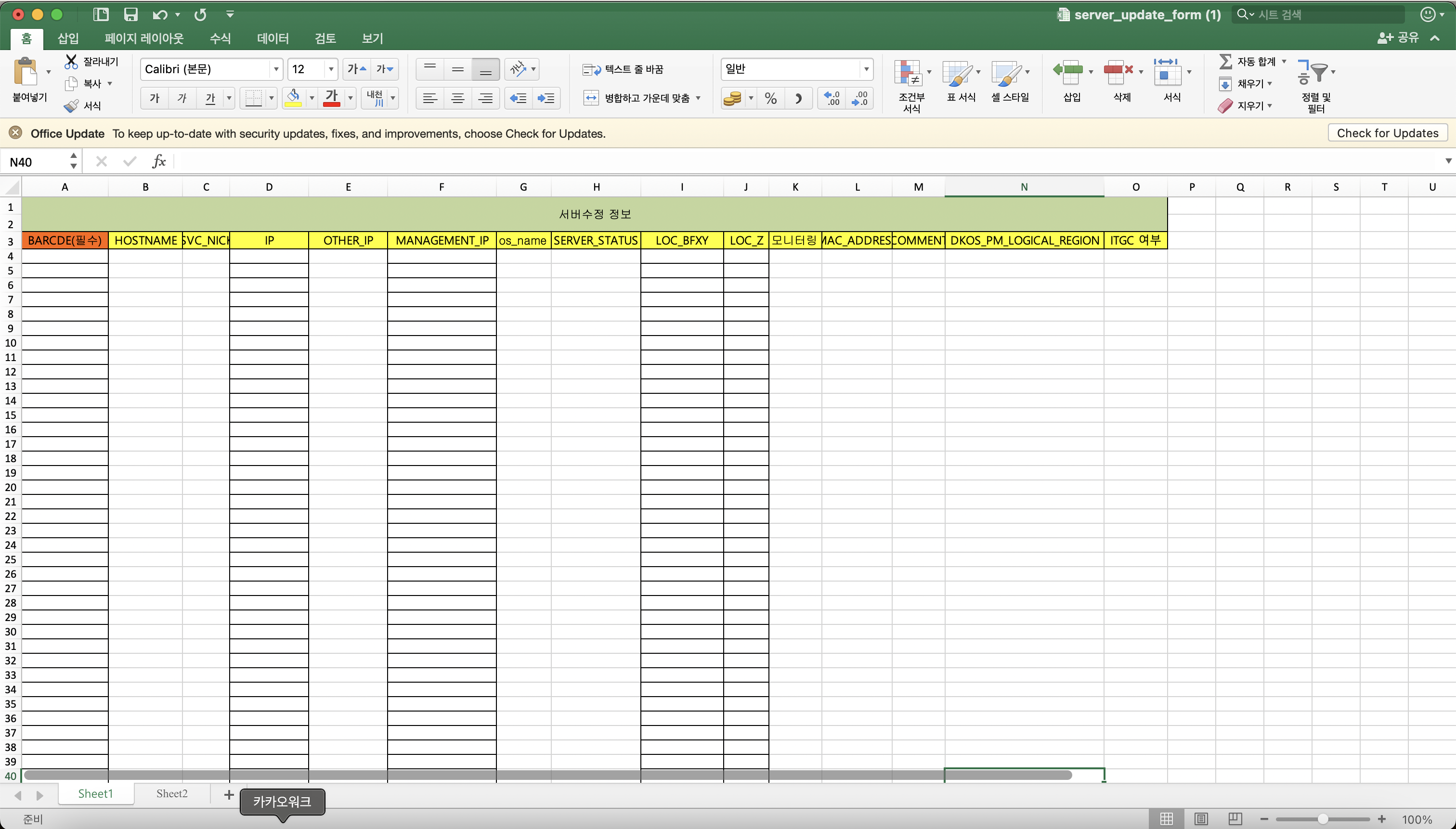
Task: Click the insert function fx icon
Action: click(x=159, y=162)
